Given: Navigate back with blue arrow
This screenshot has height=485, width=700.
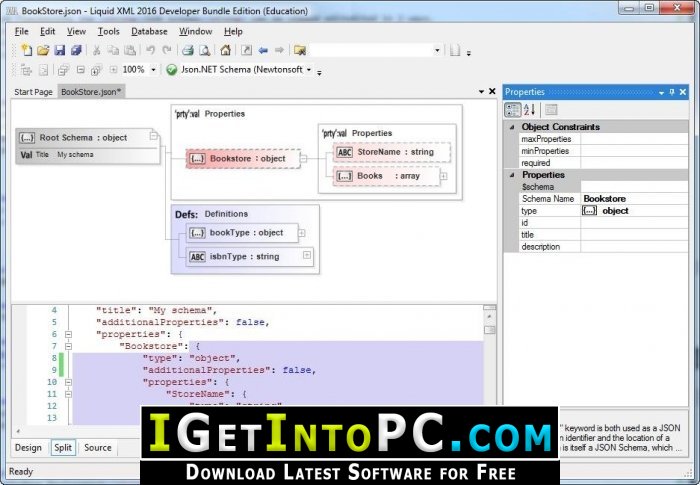Looking at the screenshot, I should [263, 50].
